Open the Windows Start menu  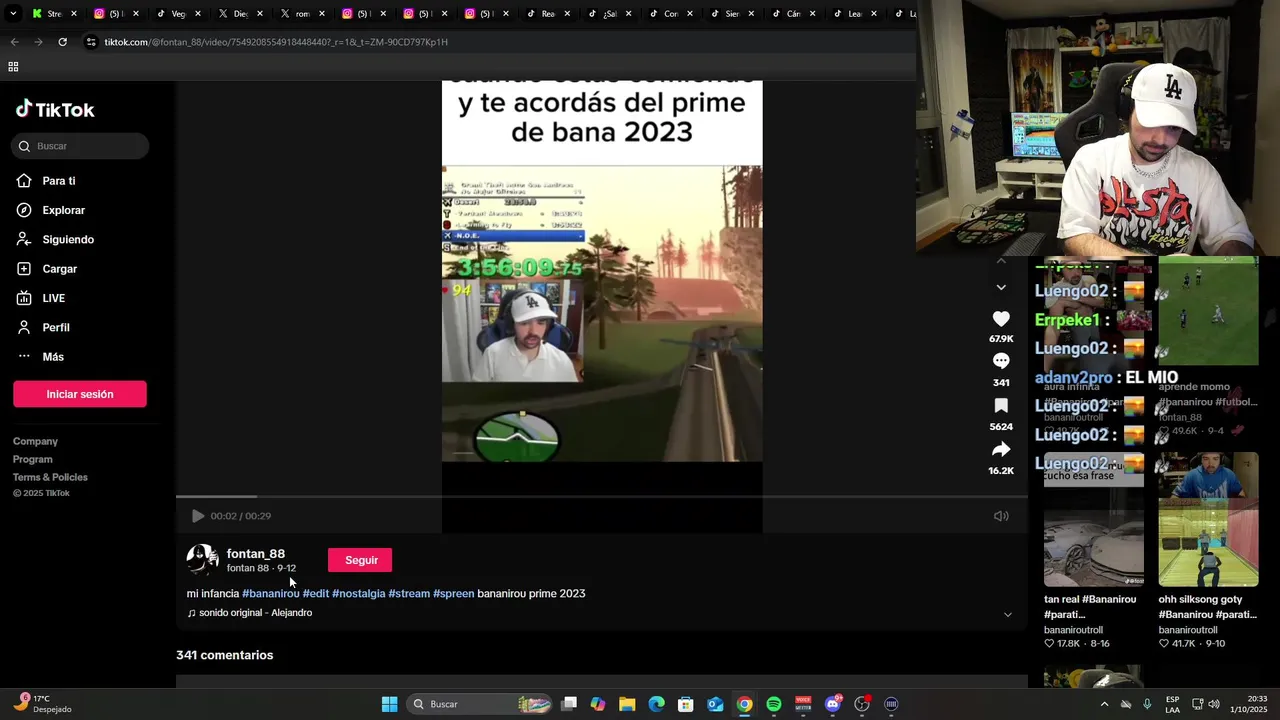click(x=389, y=704)
